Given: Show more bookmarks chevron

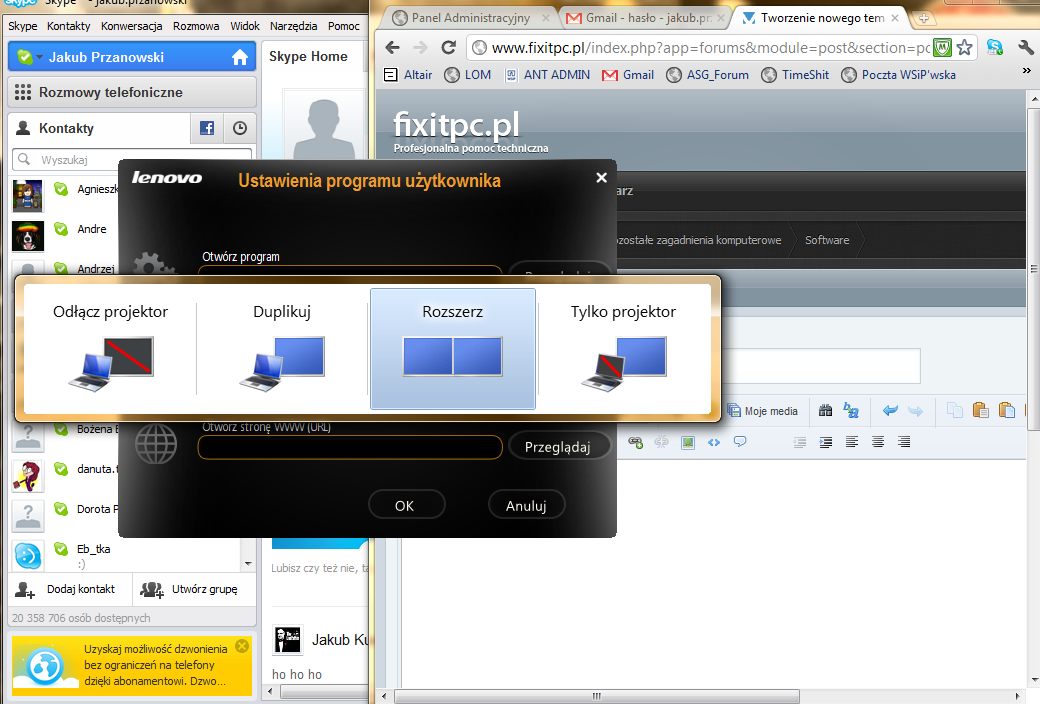Looking at the screenshot, I should [x=1026, y=70].
